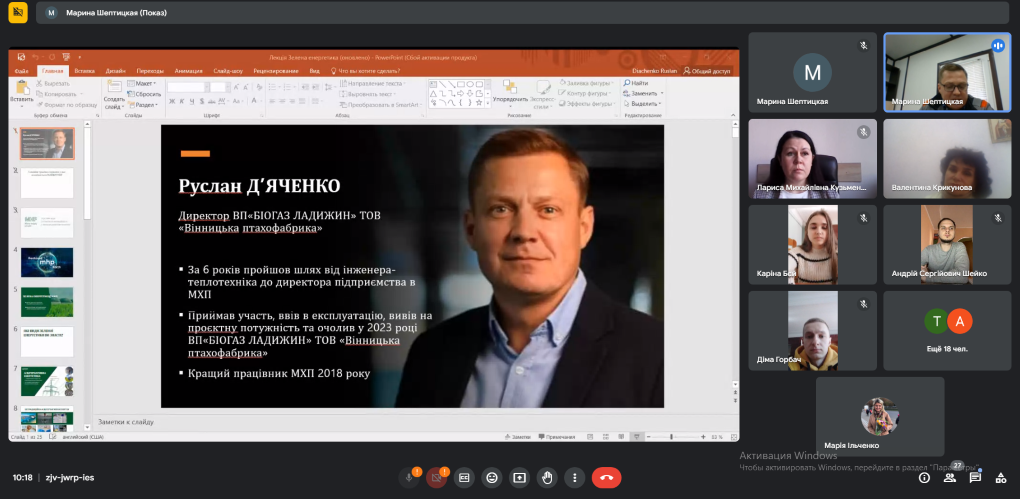1020x499 pixels.
Task: Expand Выровнять текст dropdown
Action: coord(368,94)
